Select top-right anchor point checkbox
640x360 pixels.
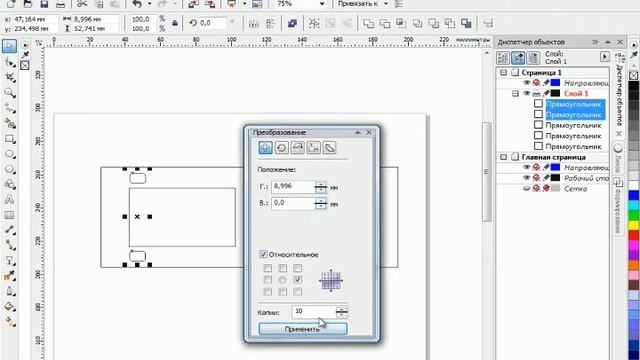click(298, 268)
